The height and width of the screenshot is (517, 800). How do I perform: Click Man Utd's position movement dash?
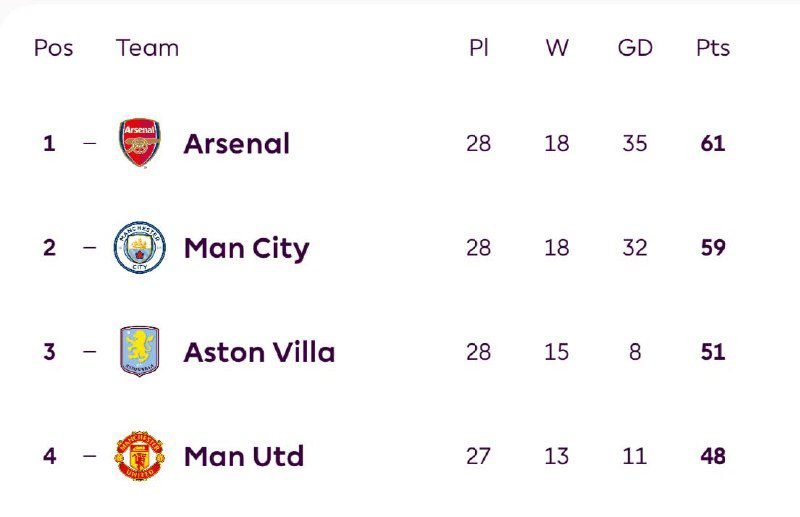pos(90,456)
